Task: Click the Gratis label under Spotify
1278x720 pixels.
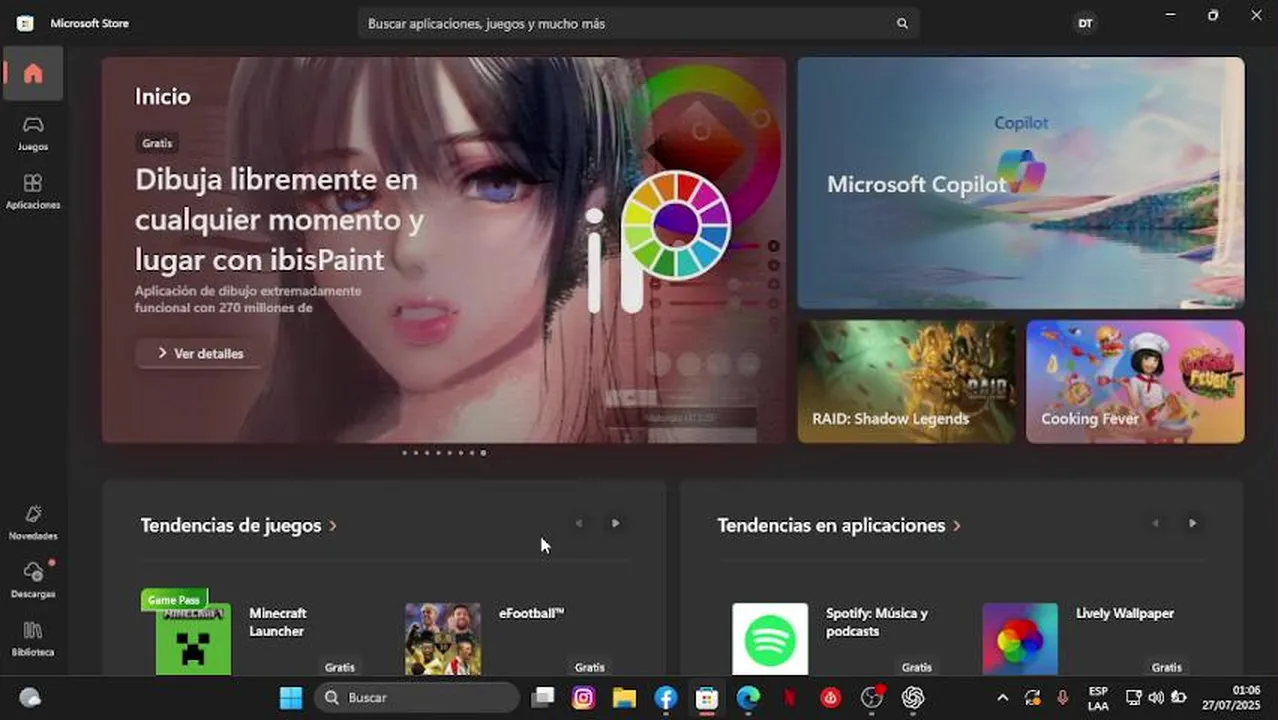Action: (x=916, y=667)
